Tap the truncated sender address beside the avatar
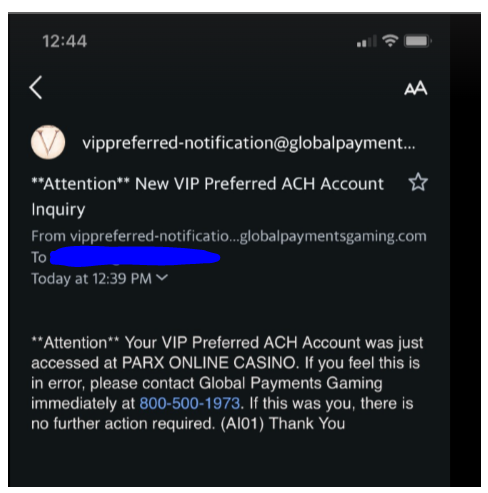 point(249,143)
